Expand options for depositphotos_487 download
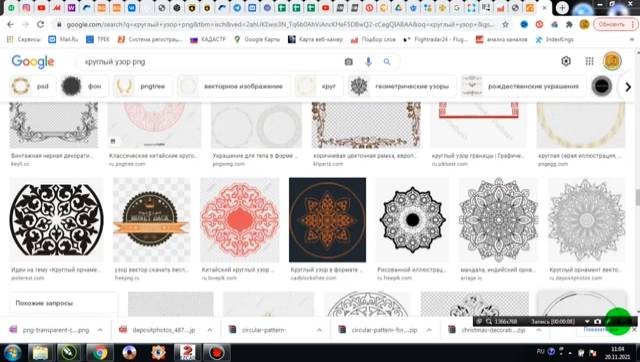 [x=210, y=330]
